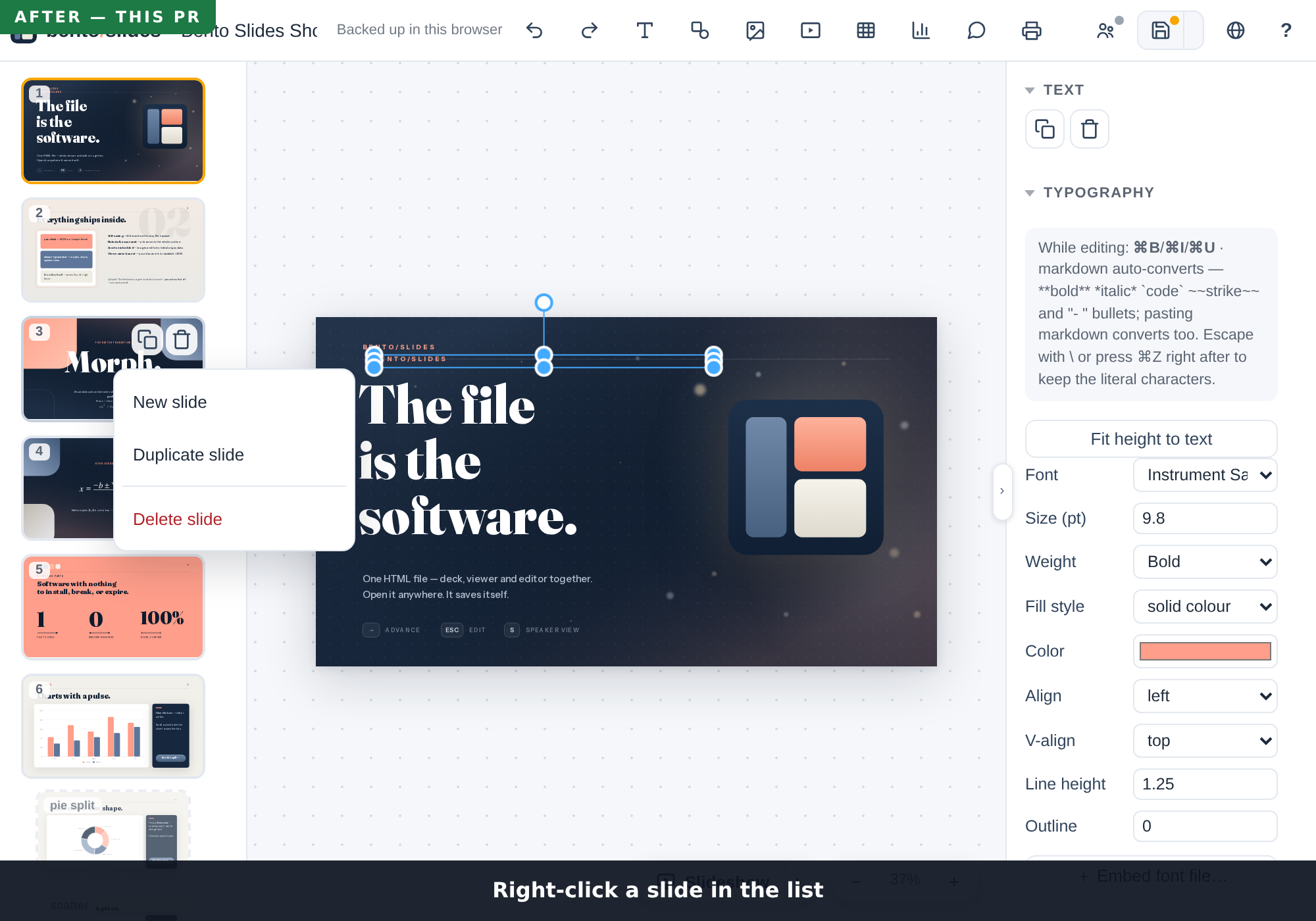Insert a table with the grid icon
This screenshot has height=921, width=1316.
pos(866,30)
